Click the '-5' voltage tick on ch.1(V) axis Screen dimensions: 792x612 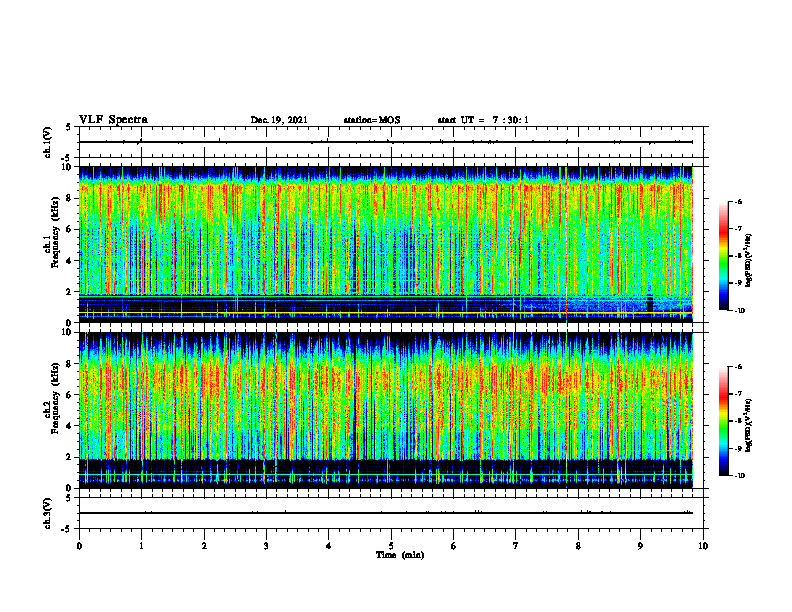pyautogui.click(x=67, y=158)
